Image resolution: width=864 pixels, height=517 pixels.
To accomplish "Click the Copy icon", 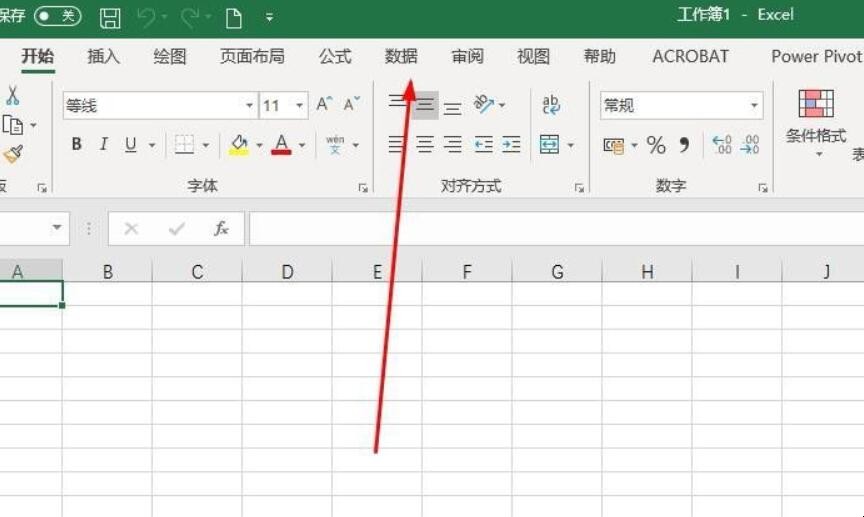I will point(13,125).
